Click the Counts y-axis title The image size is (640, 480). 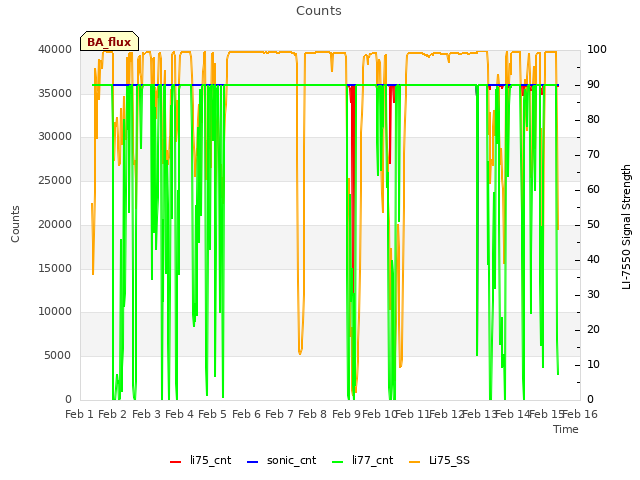tap(15, 224)
